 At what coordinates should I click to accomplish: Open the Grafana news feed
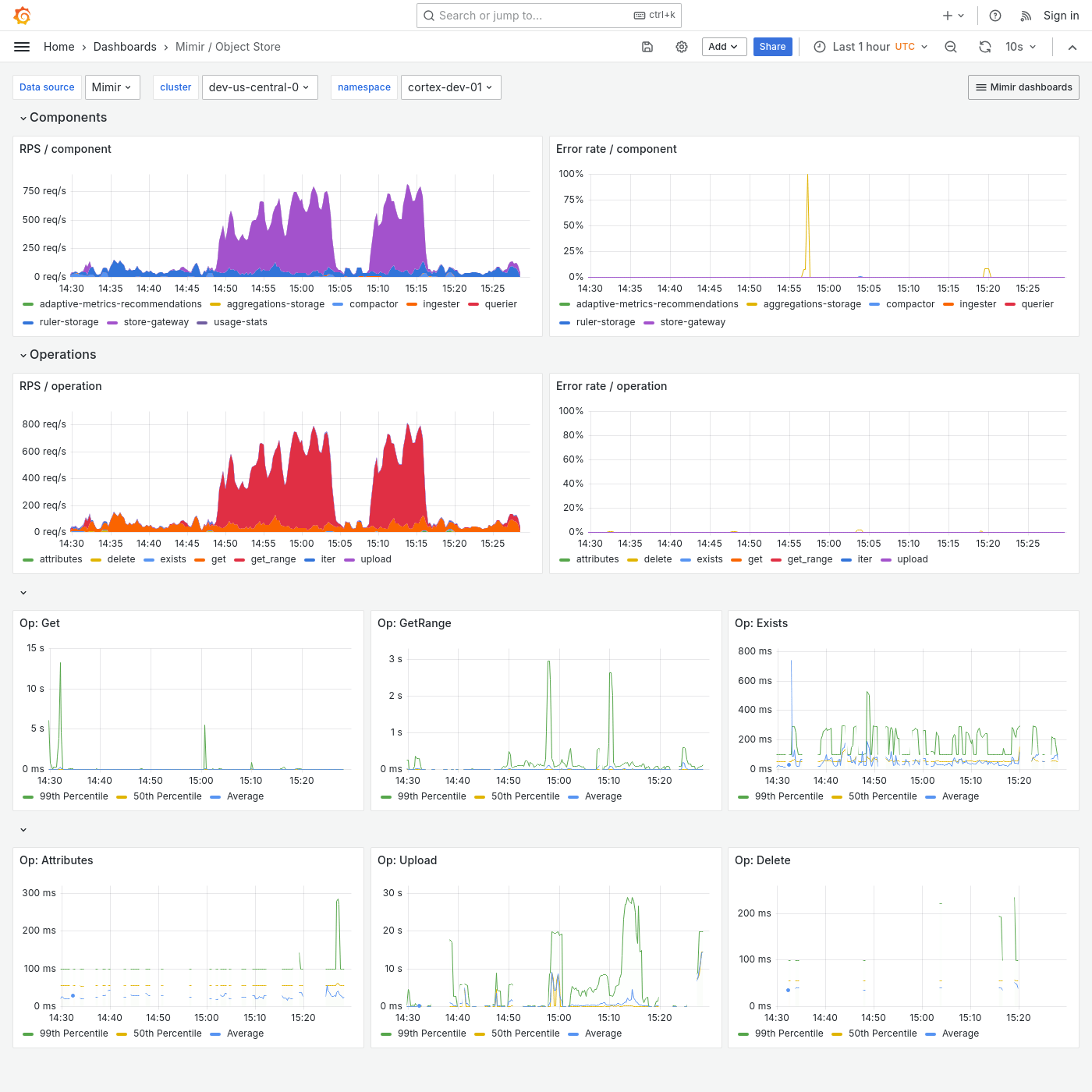point(1026,15)
